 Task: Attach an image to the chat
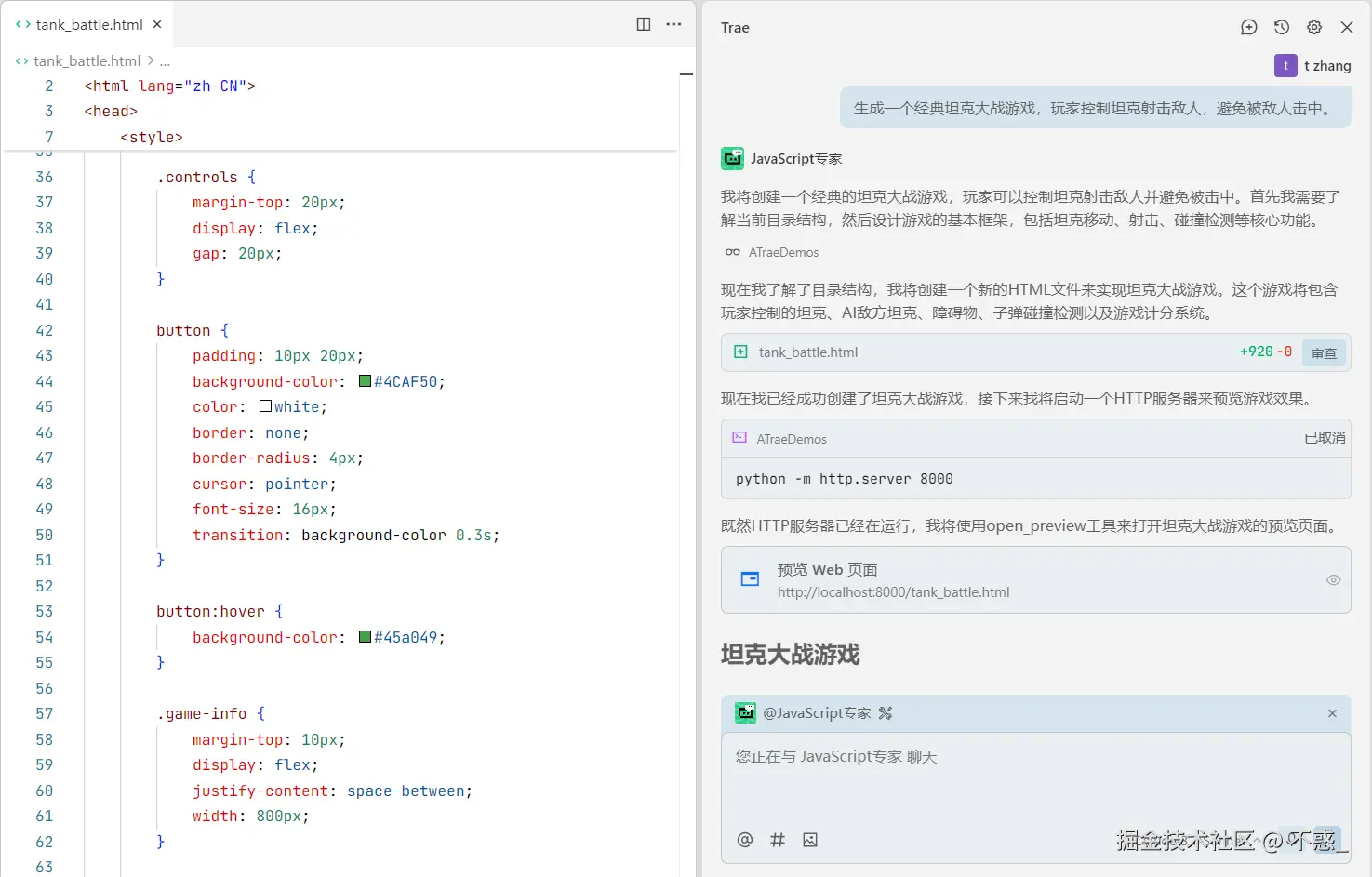[x=810, y=840]
